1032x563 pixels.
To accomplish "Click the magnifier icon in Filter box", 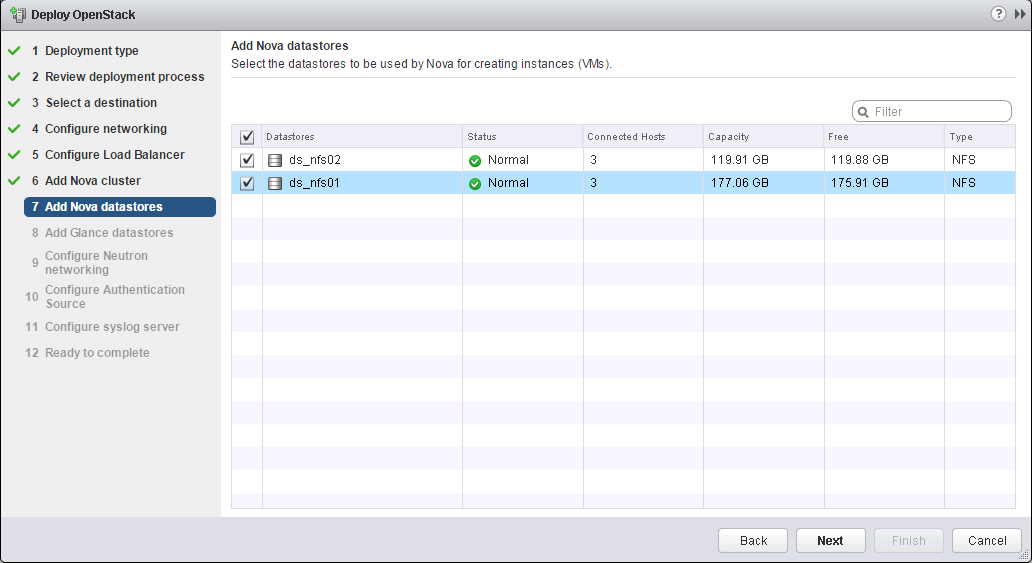I will [863, 112].
